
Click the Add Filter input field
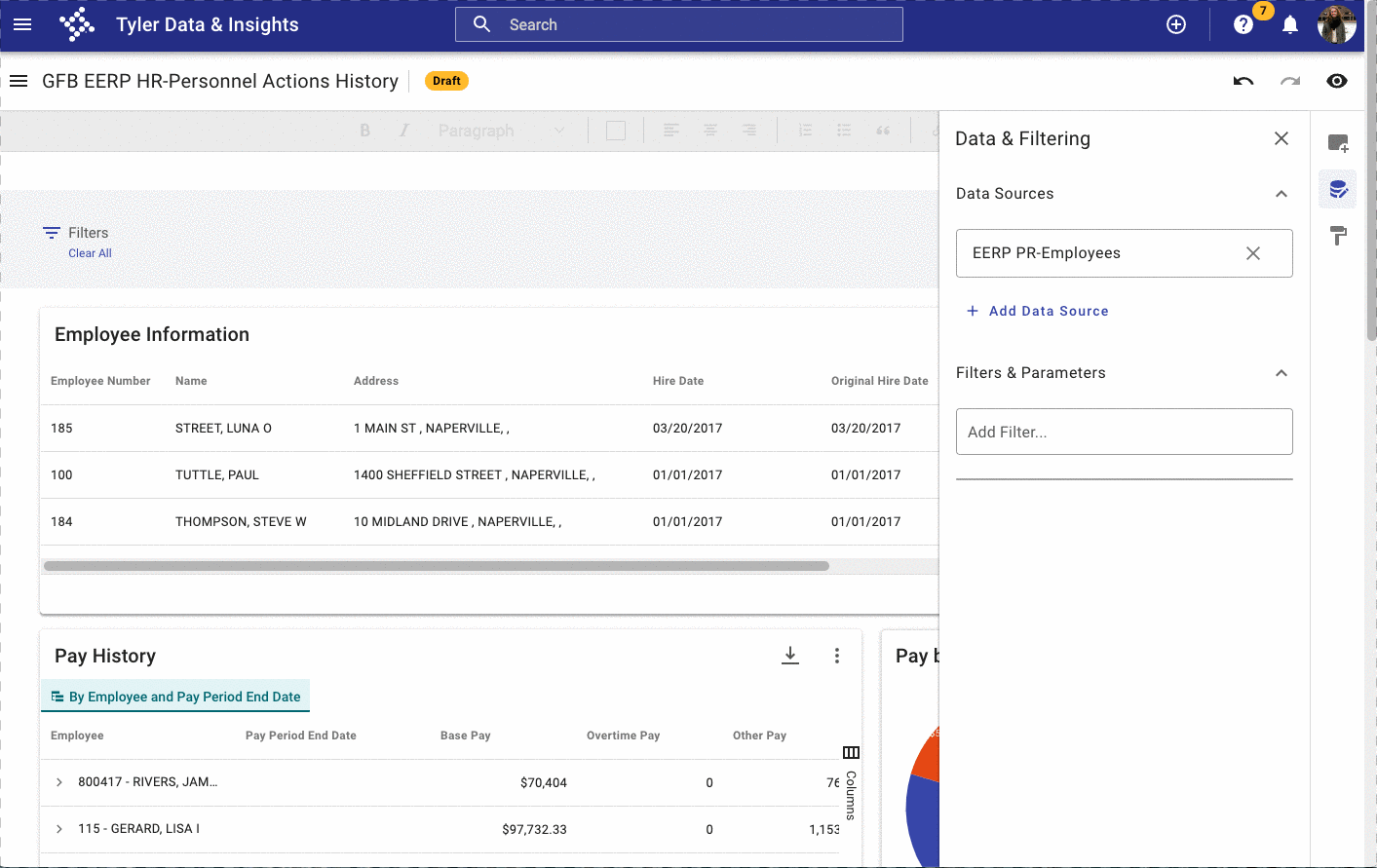[1125, 432]
